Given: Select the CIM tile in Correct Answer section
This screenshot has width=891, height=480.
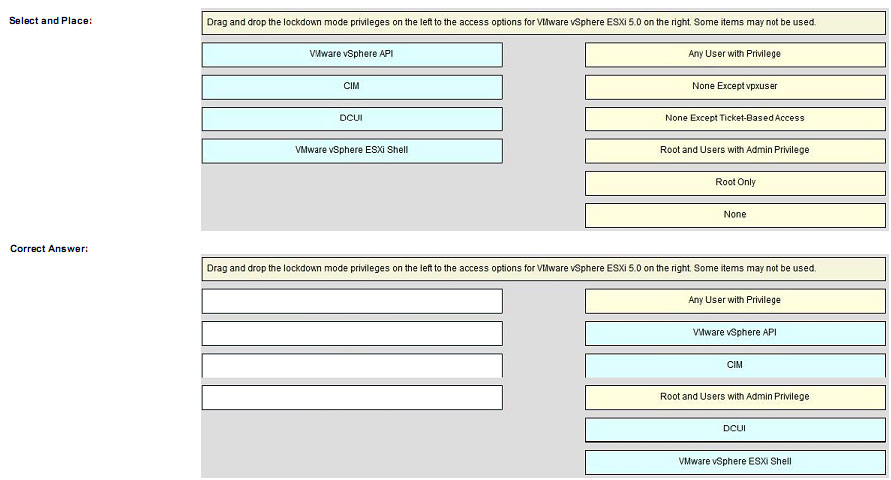Looking at the screenshot, I should coord(735,365).
